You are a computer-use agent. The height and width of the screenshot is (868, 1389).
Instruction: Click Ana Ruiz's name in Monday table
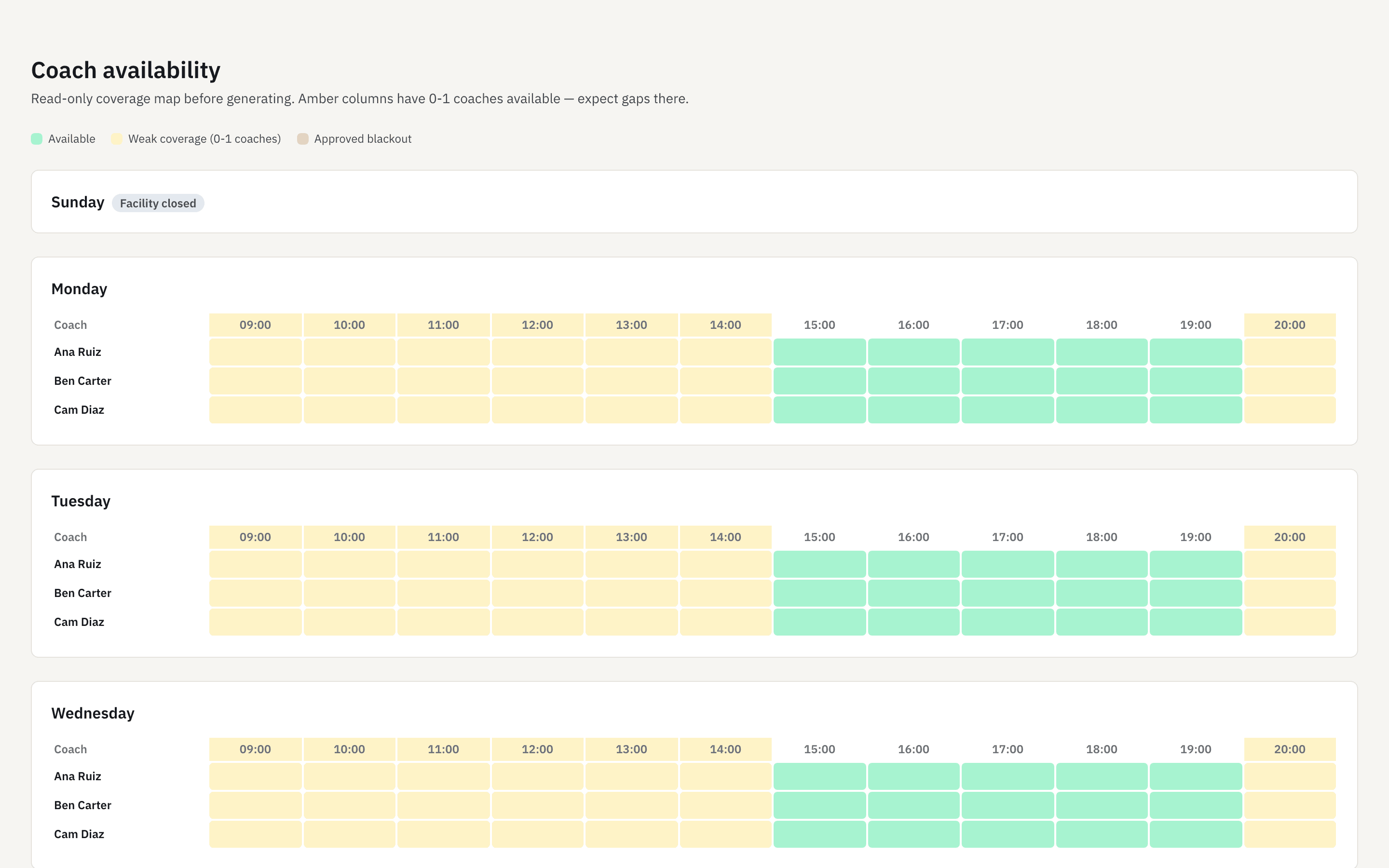click(78, 352)
